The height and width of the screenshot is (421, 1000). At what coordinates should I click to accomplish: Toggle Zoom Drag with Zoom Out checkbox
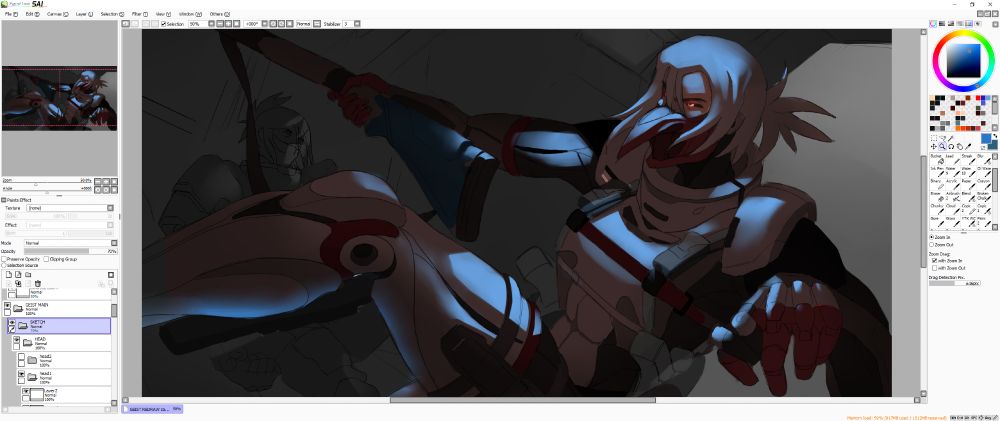934,268
